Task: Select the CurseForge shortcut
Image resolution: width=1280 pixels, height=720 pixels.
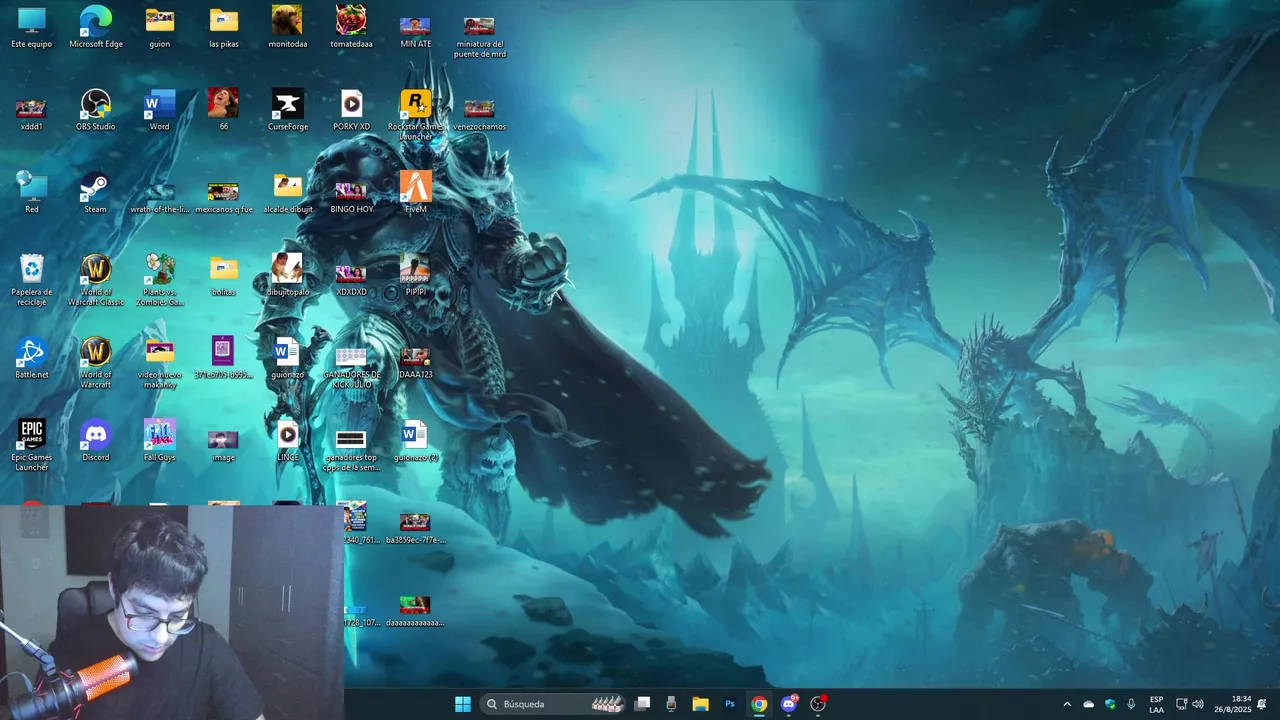Action: pyautogui.click(x=288, y=110)
